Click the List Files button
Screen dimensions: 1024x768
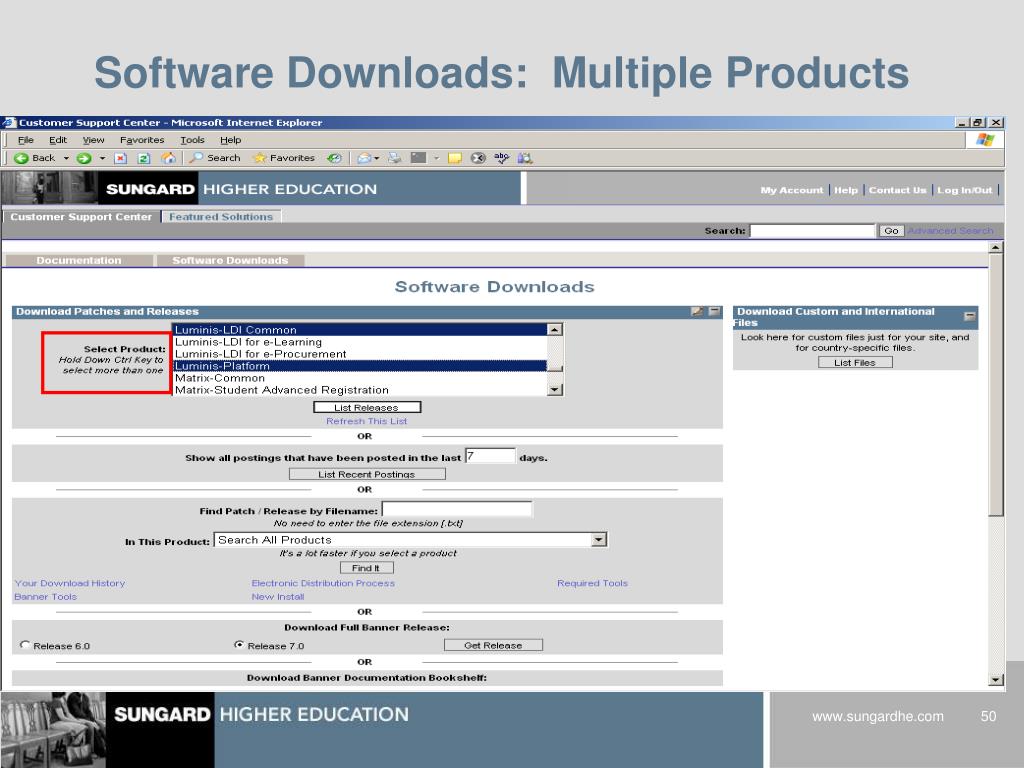tap(855, 362)
